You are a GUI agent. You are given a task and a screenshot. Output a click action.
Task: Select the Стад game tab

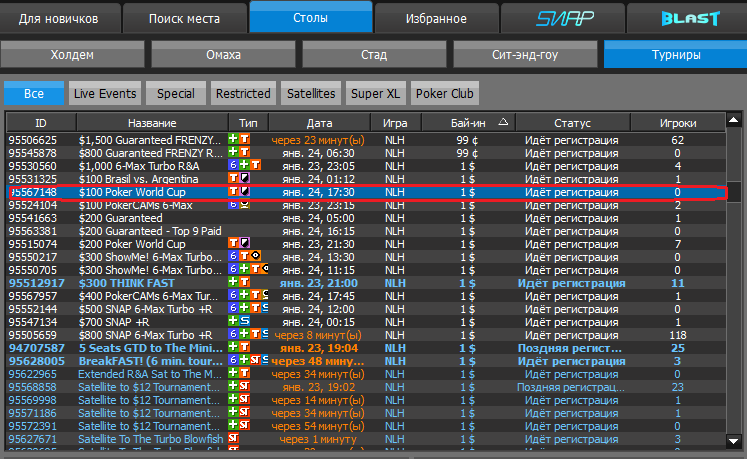374,55
